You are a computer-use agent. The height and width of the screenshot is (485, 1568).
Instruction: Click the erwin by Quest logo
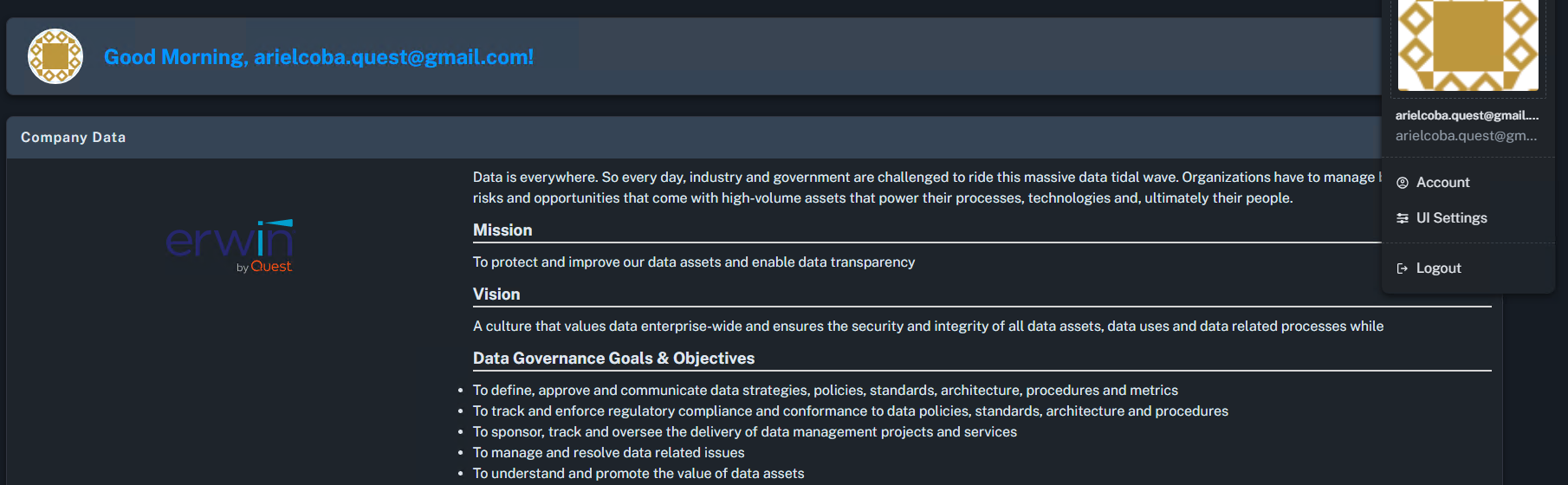pos(230,246)
